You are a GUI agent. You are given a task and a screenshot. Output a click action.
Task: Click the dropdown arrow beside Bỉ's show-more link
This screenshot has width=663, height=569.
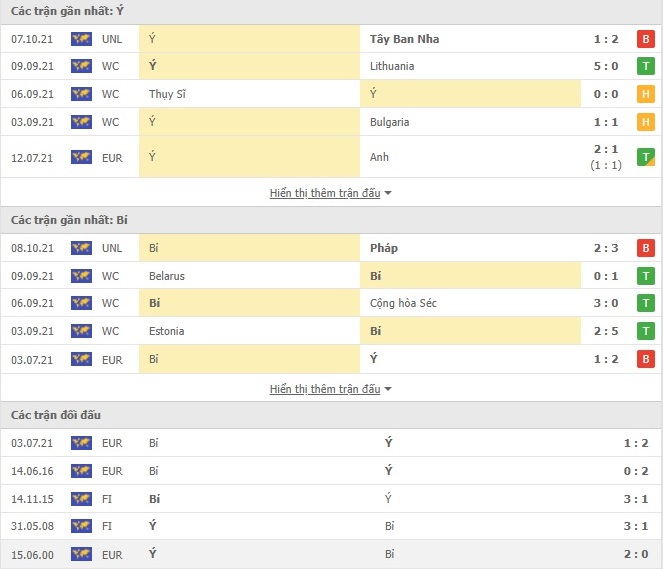388,389
